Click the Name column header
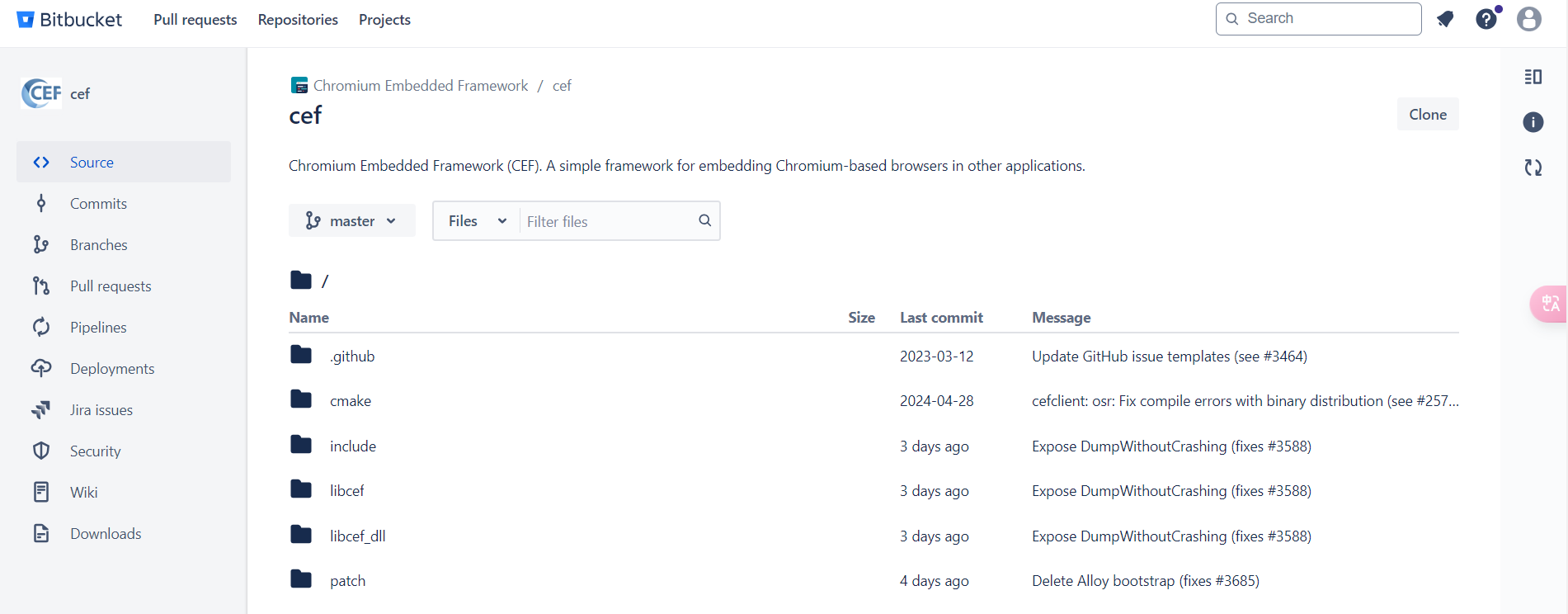The image size is (1568, 614). tap(309, 318)
